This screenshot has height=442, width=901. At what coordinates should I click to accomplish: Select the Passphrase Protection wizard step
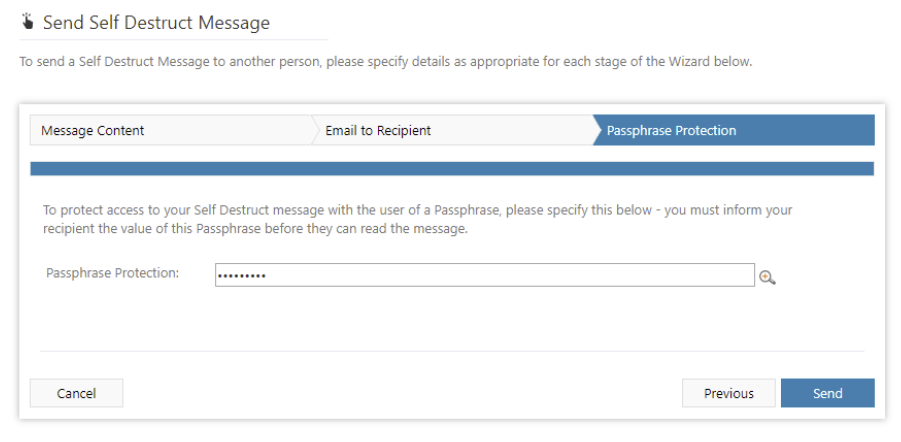click(x=671, y=131)
